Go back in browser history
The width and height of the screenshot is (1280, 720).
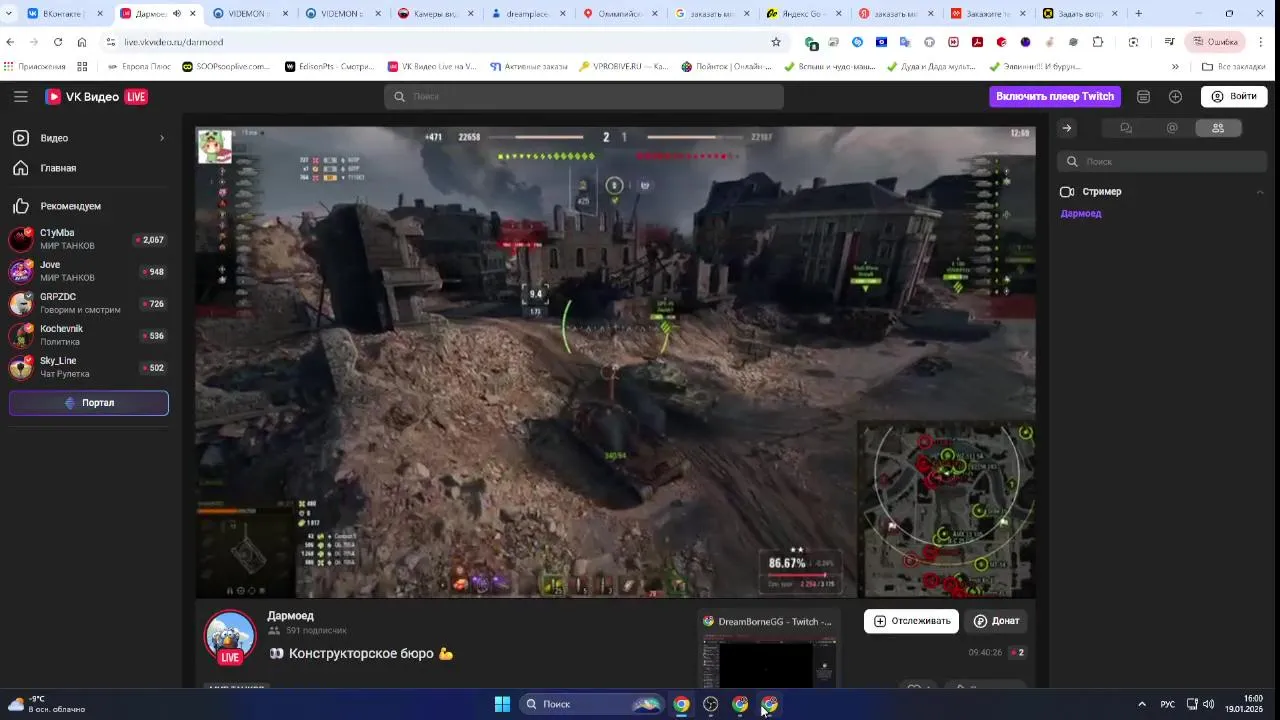coord(11,42)
